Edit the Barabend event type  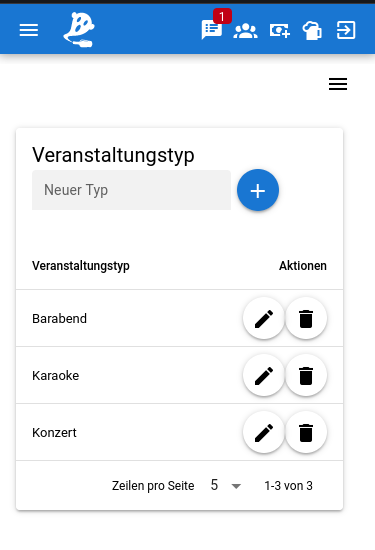[264, 318]
